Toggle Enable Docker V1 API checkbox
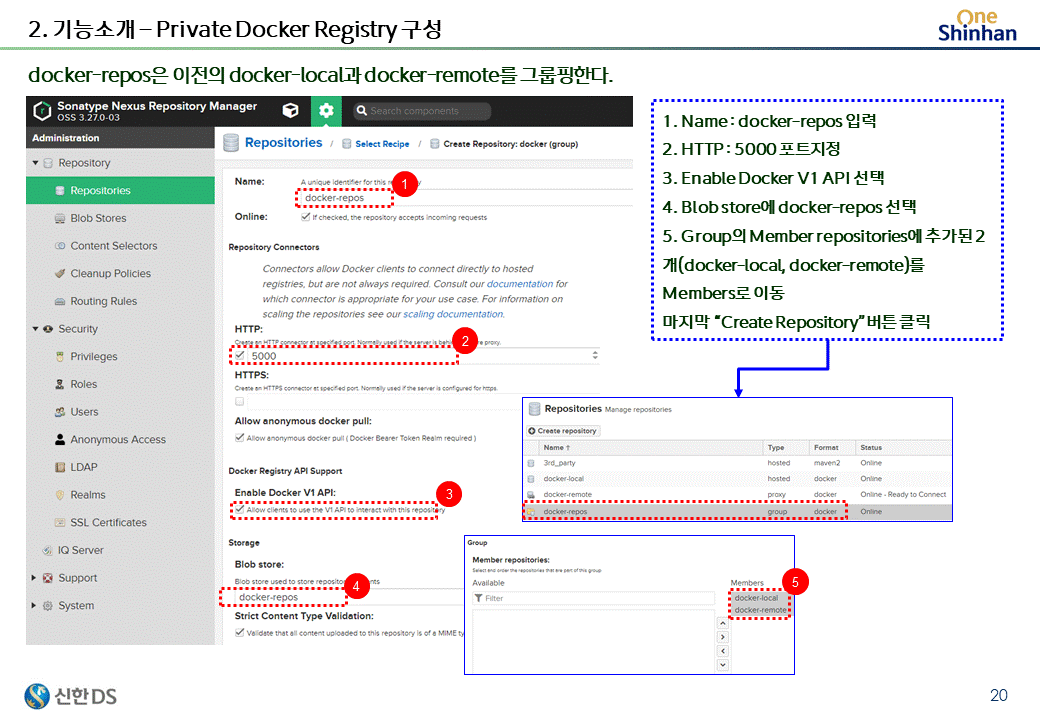Screen dimensions: 1040x720 pos(239,510)
